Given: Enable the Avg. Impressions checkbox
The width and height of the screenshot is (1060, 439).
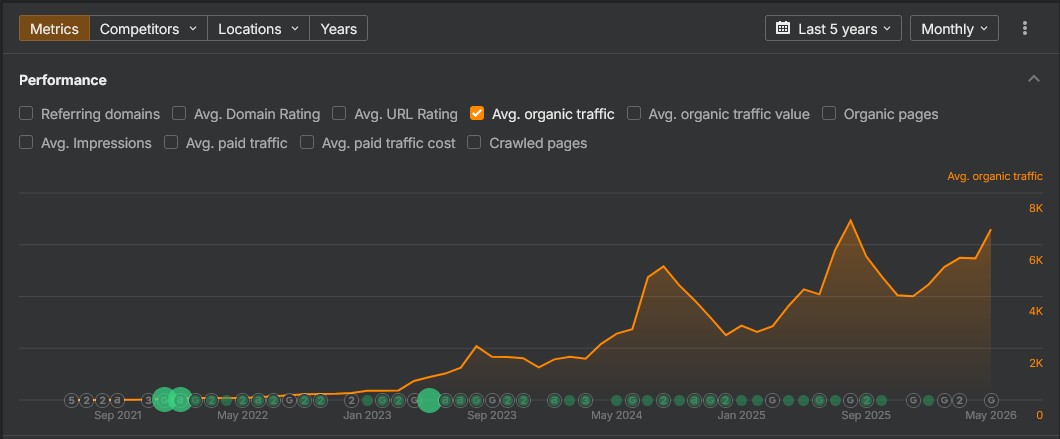Looking at the screenshot, I should 26,142.
